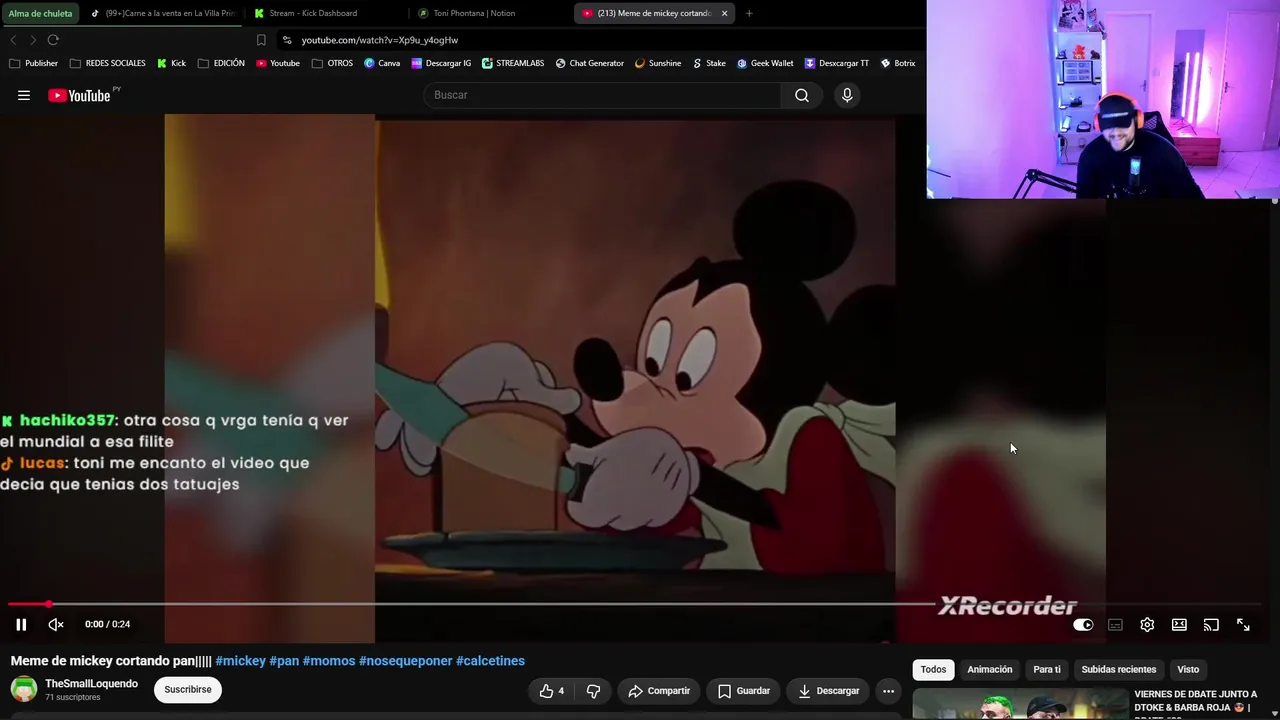Viewport: 1280px width, 720px height.
Task: Dislike the Mickey video
Action: (593, 690)
